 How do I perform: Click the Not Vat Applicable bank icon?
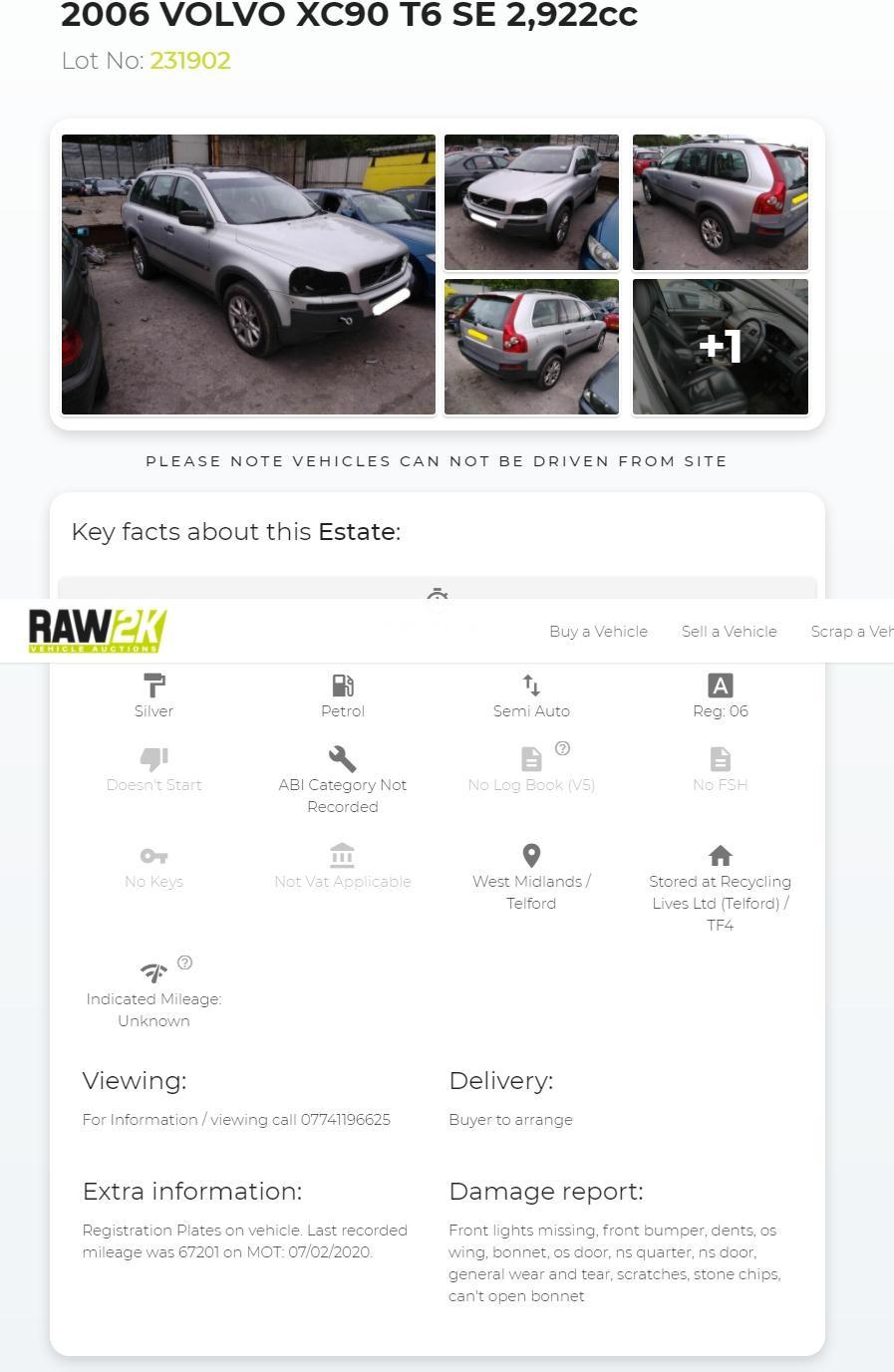click(x=342, y=856)
